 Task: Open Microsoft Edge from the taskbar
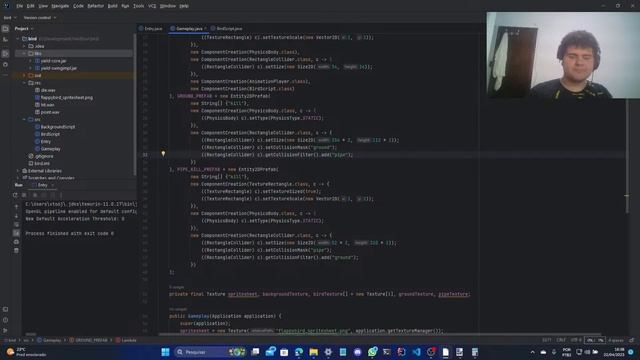pos(299,352)
